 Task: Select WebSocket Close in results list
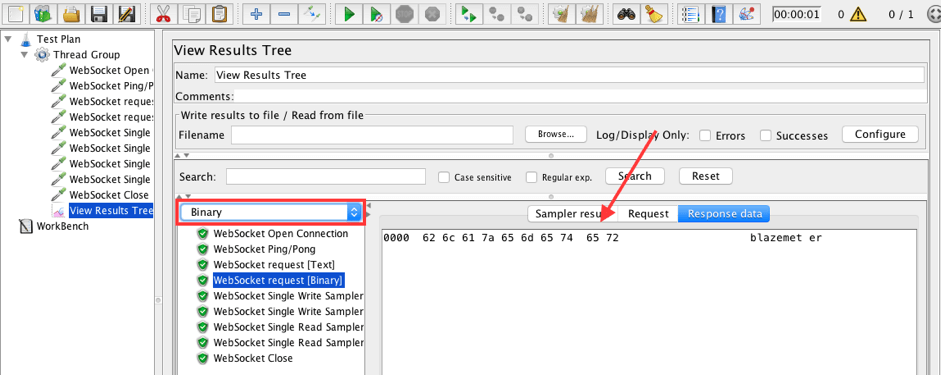(x=253, y=358)
